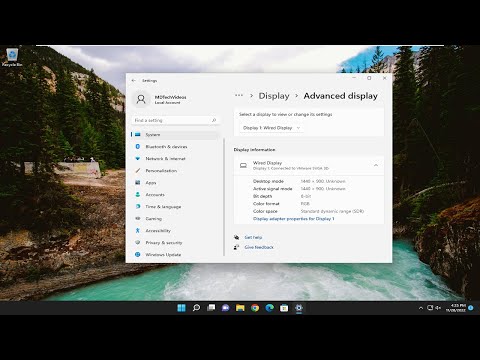Open taskbar Search
This screenshot has height=360, width=480.
click(196, 308)
